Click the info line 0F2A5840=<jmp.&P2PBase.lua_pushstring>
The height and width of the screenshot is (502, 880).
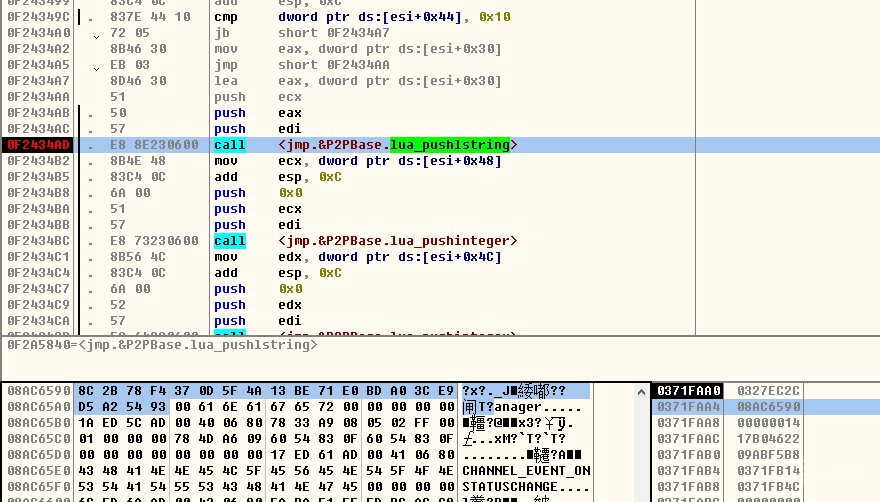click(x=162, y=345)
